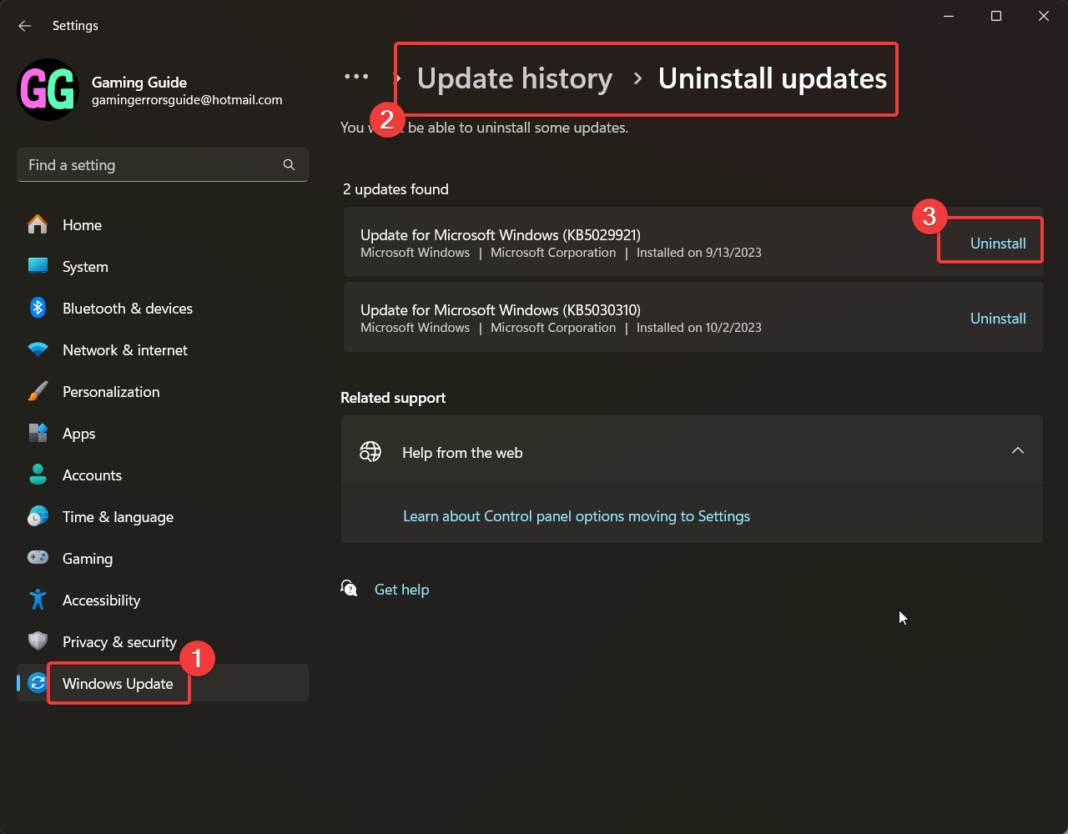Collapse the Help from the web section
The width and height of the screenshot is (1068, 834).
click(x=1017, y=451)
